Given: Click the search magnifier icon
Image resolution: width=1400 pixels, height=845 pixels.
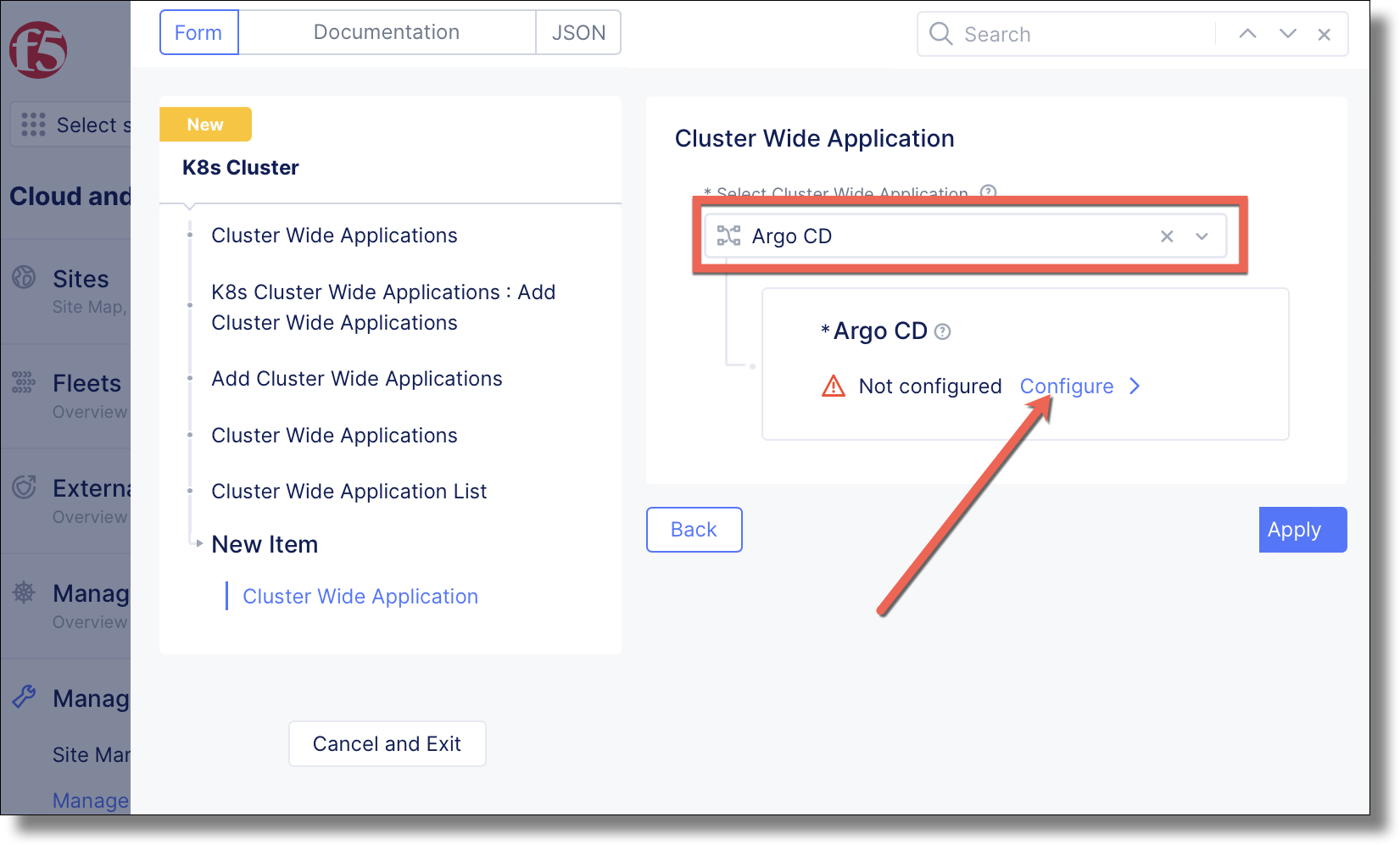Looking at the screenshot, I should tap(940, 34).
